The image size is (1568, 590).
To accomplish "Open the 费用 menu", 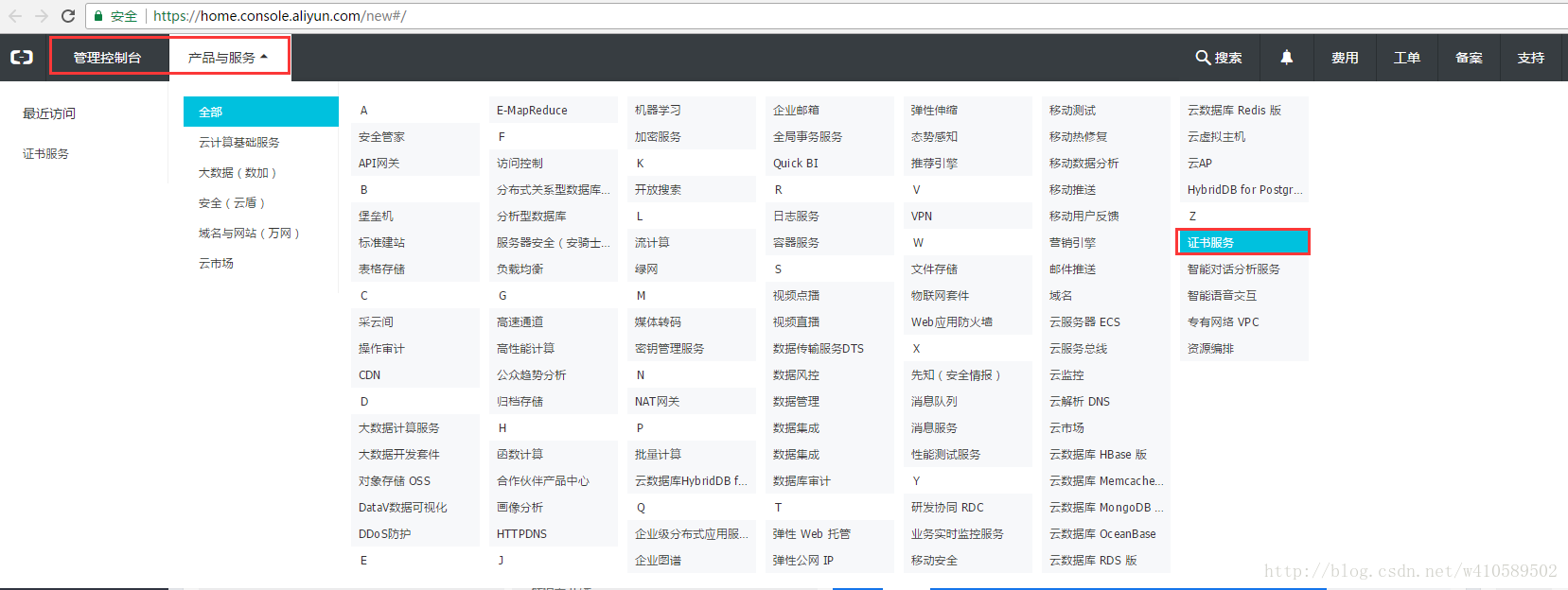I will [1345, 58].
